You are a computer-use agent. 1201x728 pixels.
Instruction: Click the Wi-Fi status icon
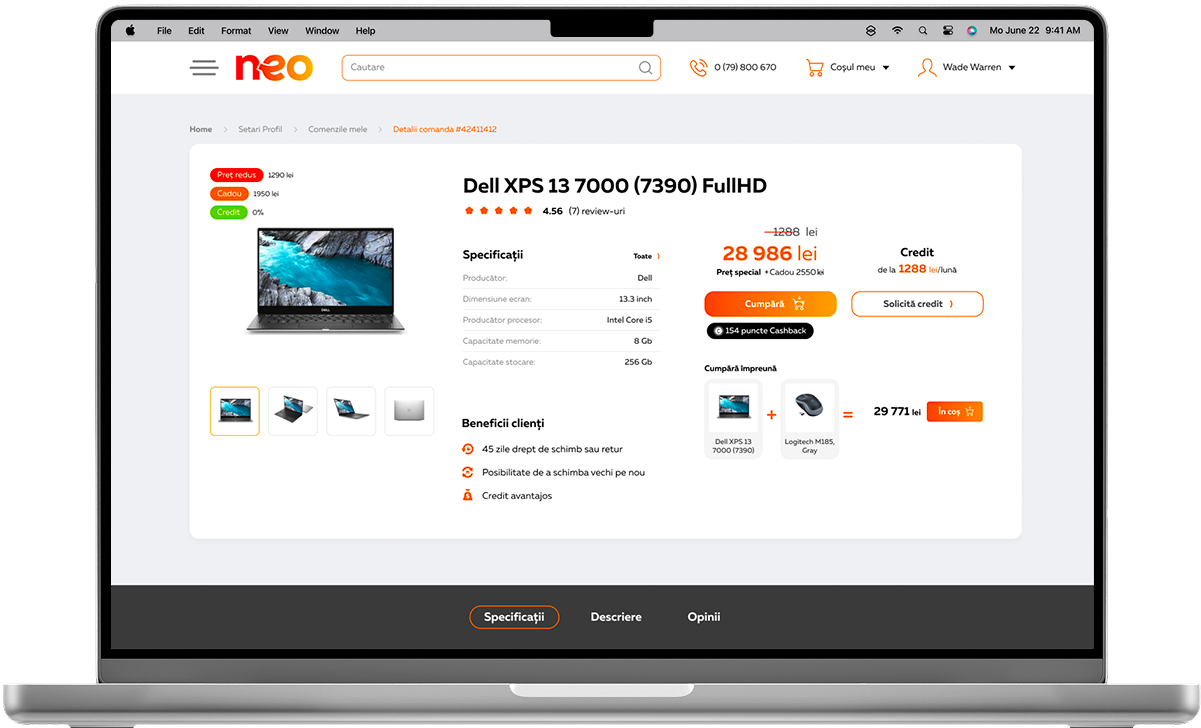point(897,31)
